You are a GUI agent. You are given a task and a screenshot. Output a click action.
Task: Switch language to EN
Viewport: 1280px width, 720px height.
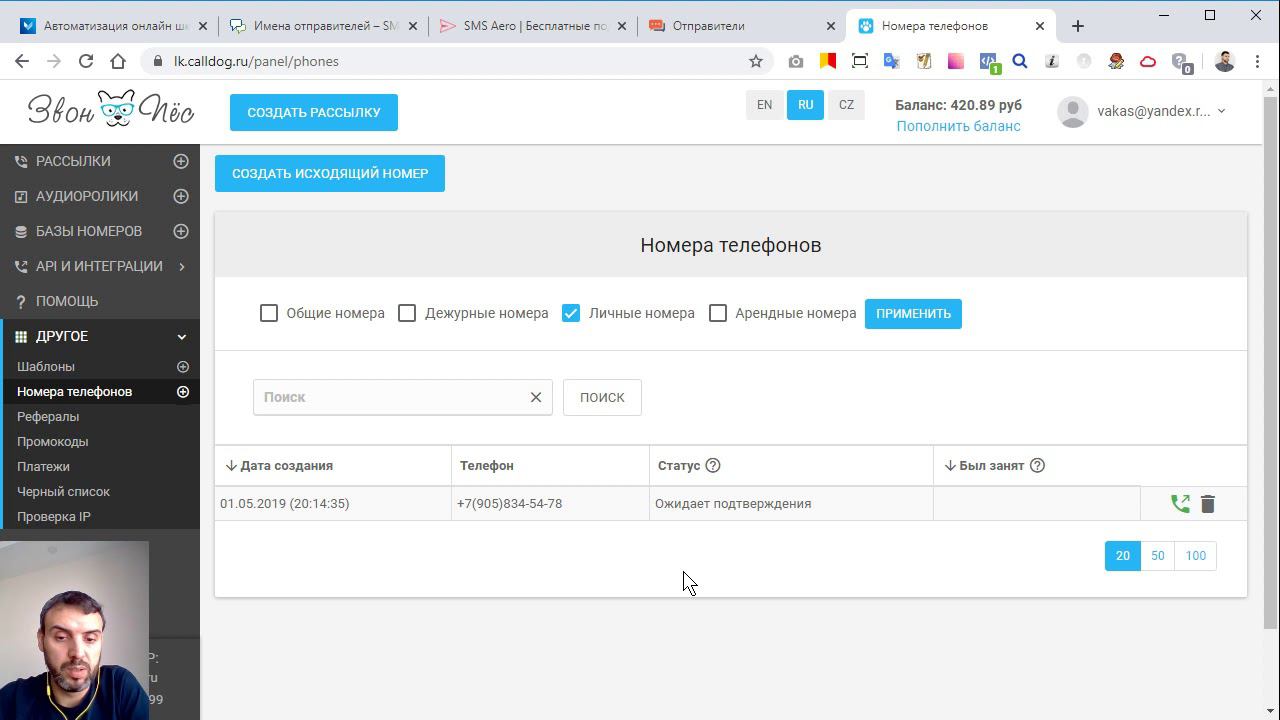coord(764,105)
